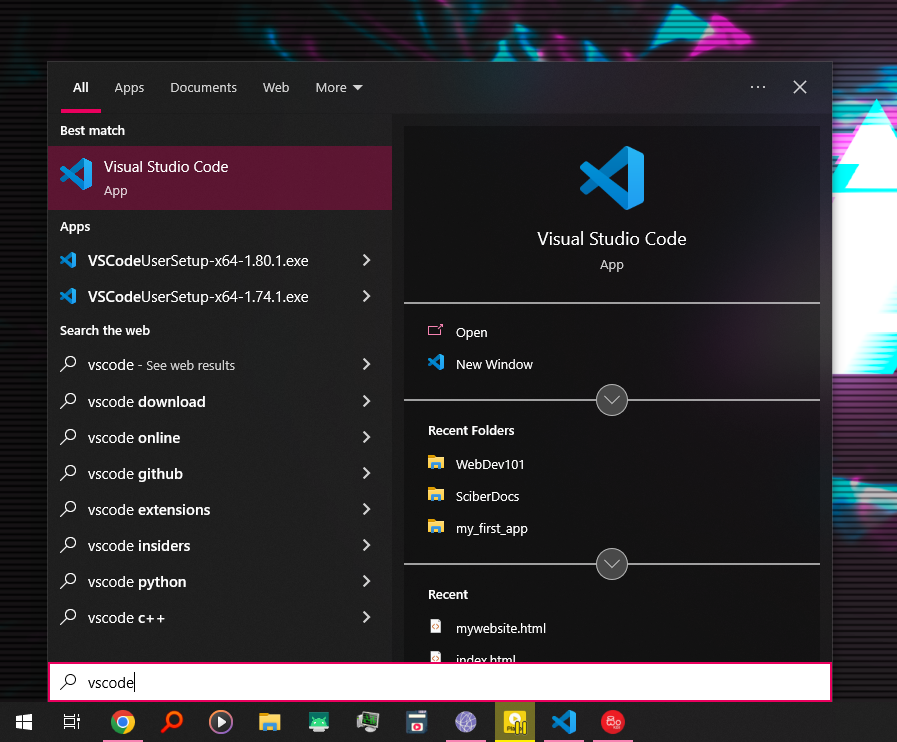
Task: Expand the 'vscode download' arrow
Action: 367,401
